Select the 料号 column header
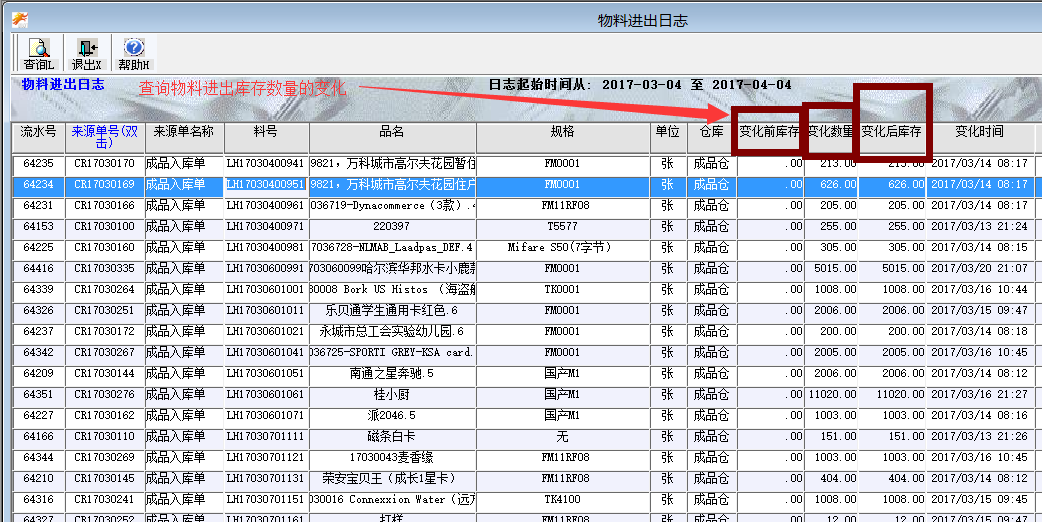The image size is (1042, 522). 266,132
